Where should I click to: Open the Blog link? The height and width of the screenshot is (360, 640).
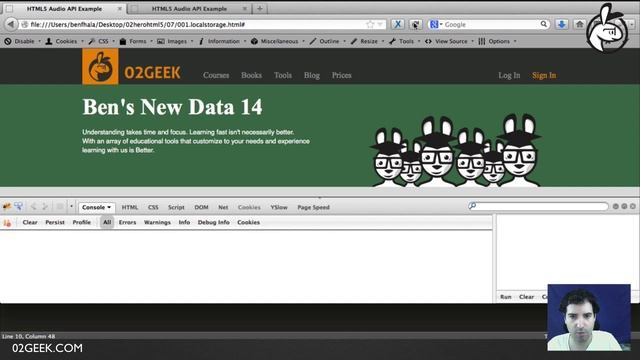(x=312, y=75)
